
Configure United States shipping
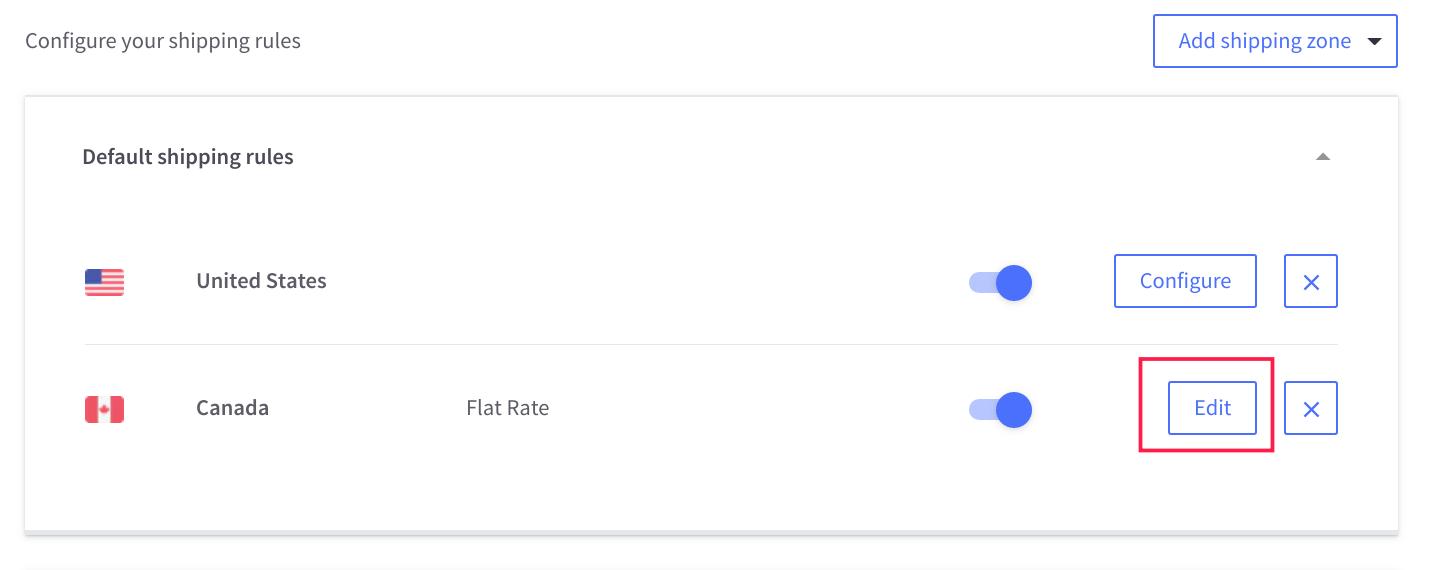pos(1185,281)
